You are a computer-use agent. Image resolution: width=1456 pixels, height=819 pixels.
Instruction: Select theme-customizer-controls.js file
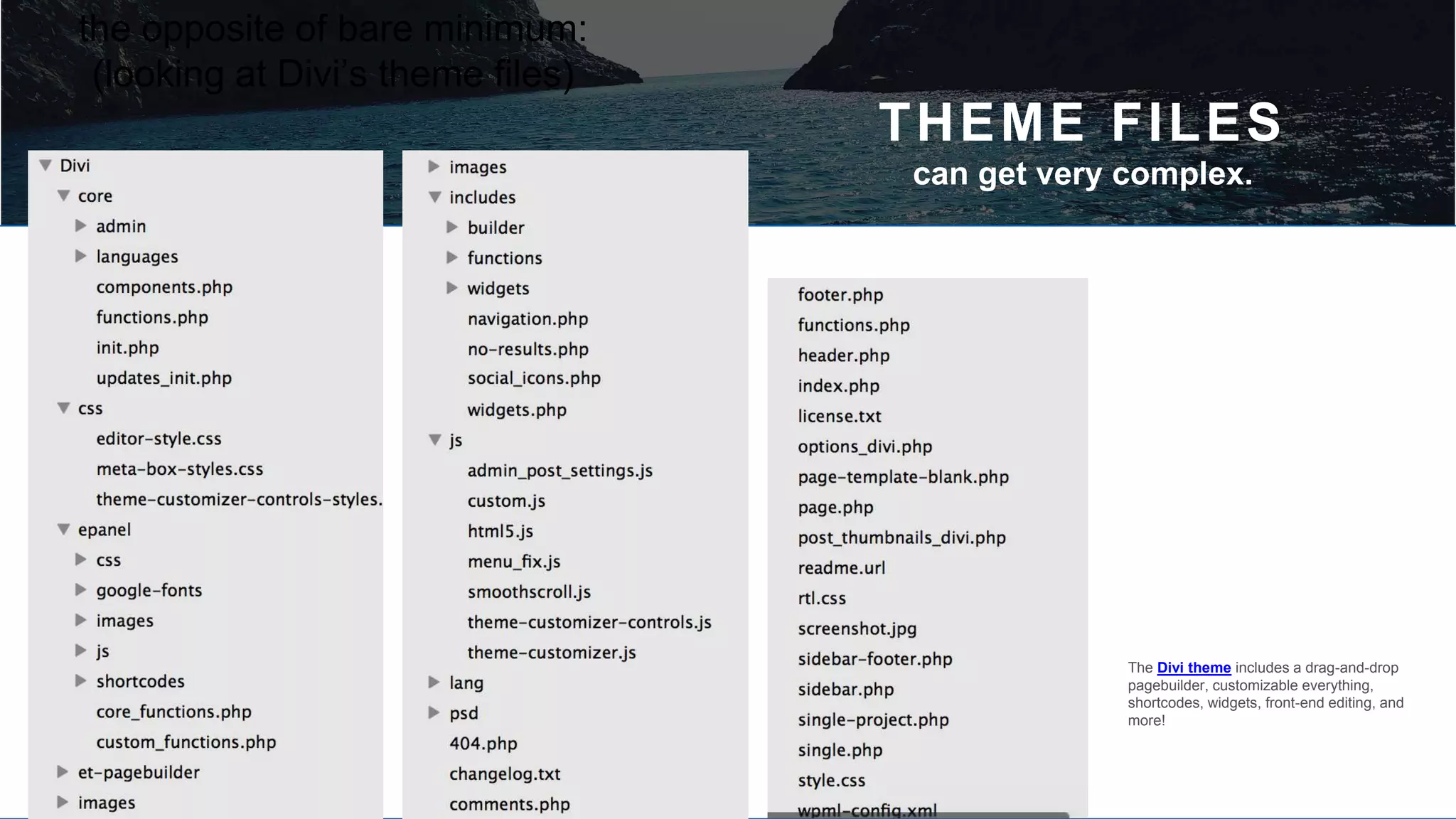point(589,622)
